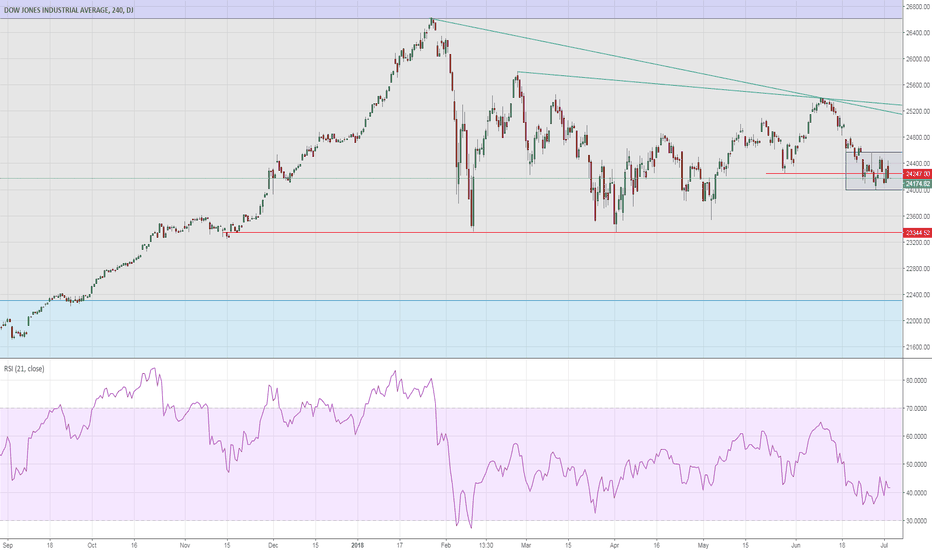Click the RSI 60.0000 scale label
Viewport: 932px width, 550px height.
click(x=916, y=436)
